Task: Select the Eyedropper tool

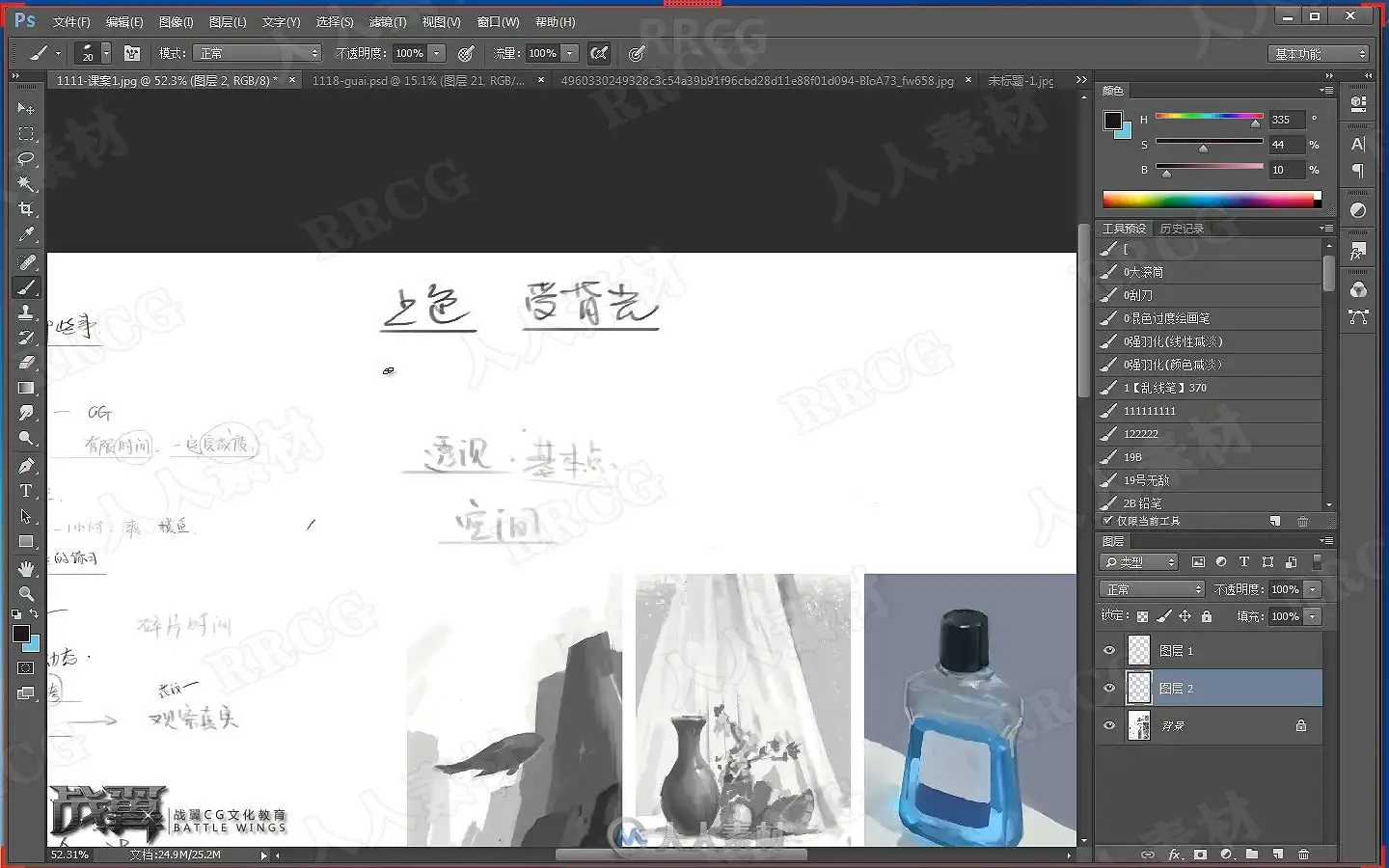Action: pyautogui.click(x=26, y=234)
